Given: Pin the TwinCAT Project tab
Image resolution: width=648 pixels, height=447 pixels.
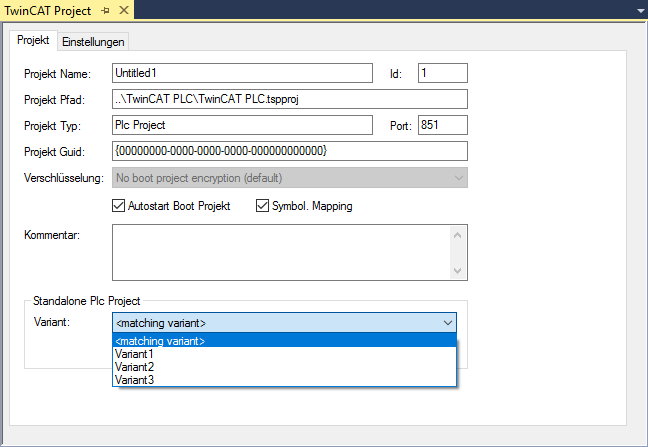Looking at the screenshot, I should (106, 11).
